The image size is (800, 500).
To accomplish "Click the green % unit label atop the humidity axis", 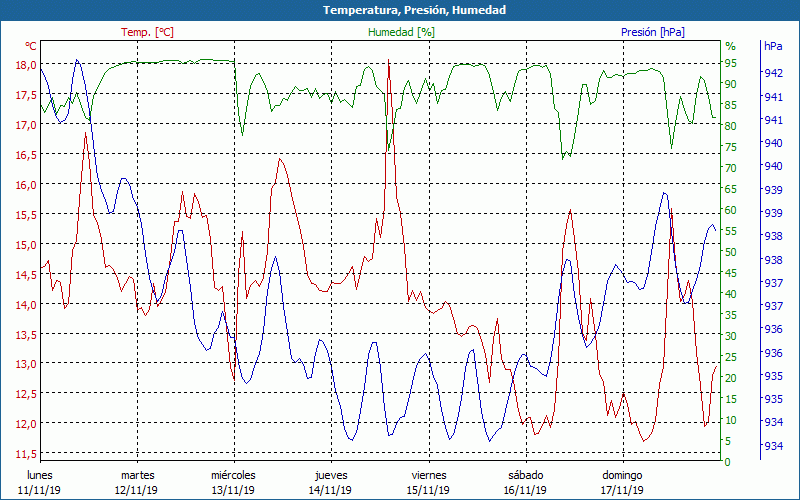I will pyautogui.click(x=731, y=46).
